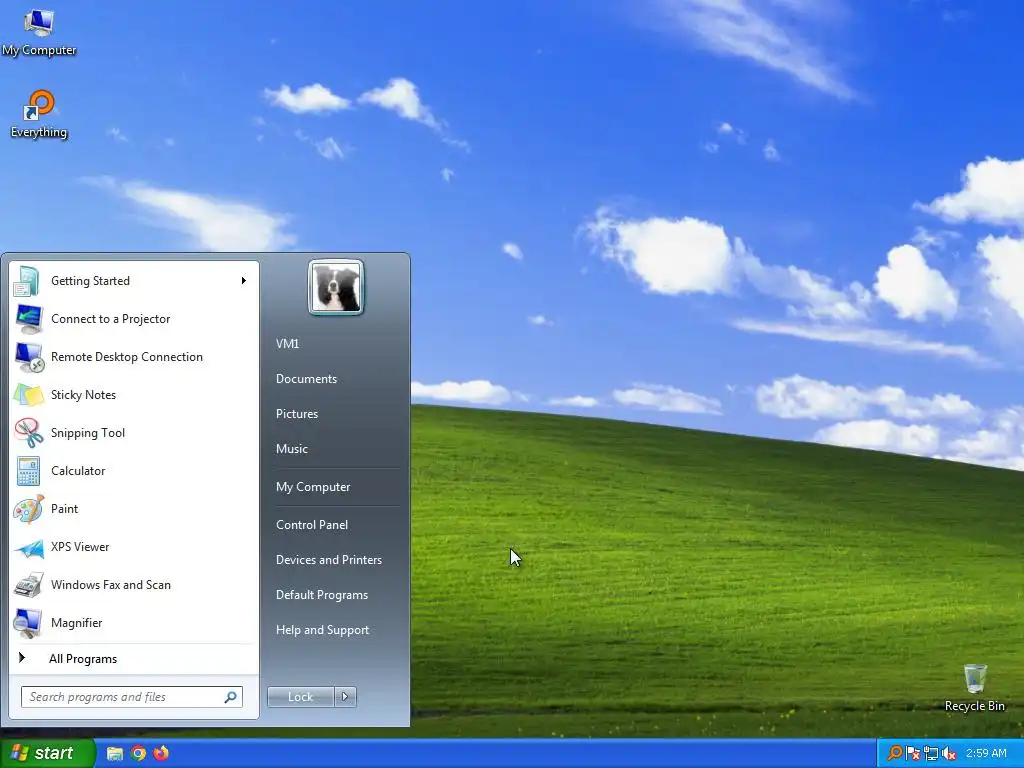Click the Magnifier text label
Screen dimensions: 1024x768
coord(76,623)
